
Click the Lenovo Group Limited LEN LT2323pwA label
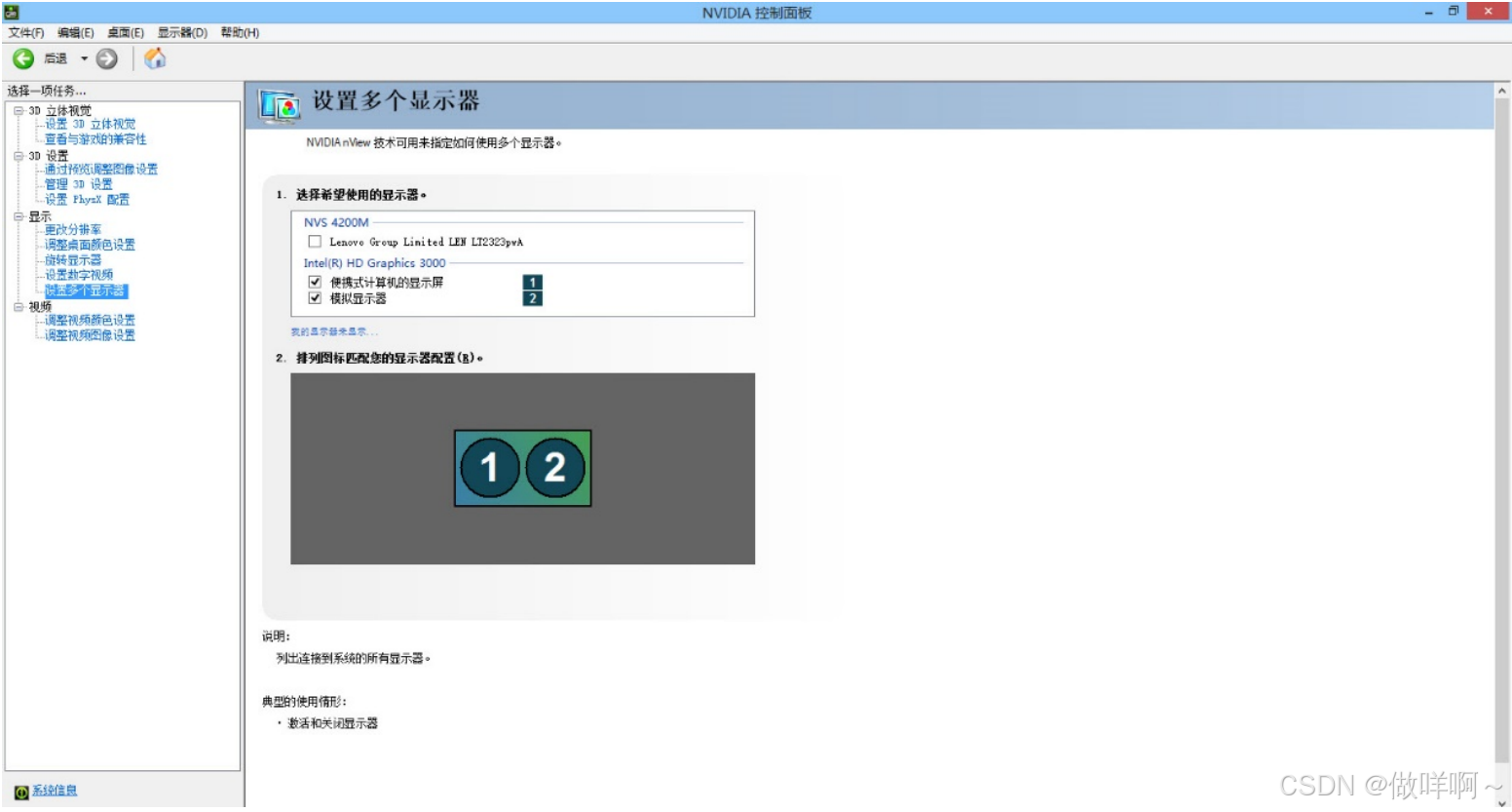point(426,242)
